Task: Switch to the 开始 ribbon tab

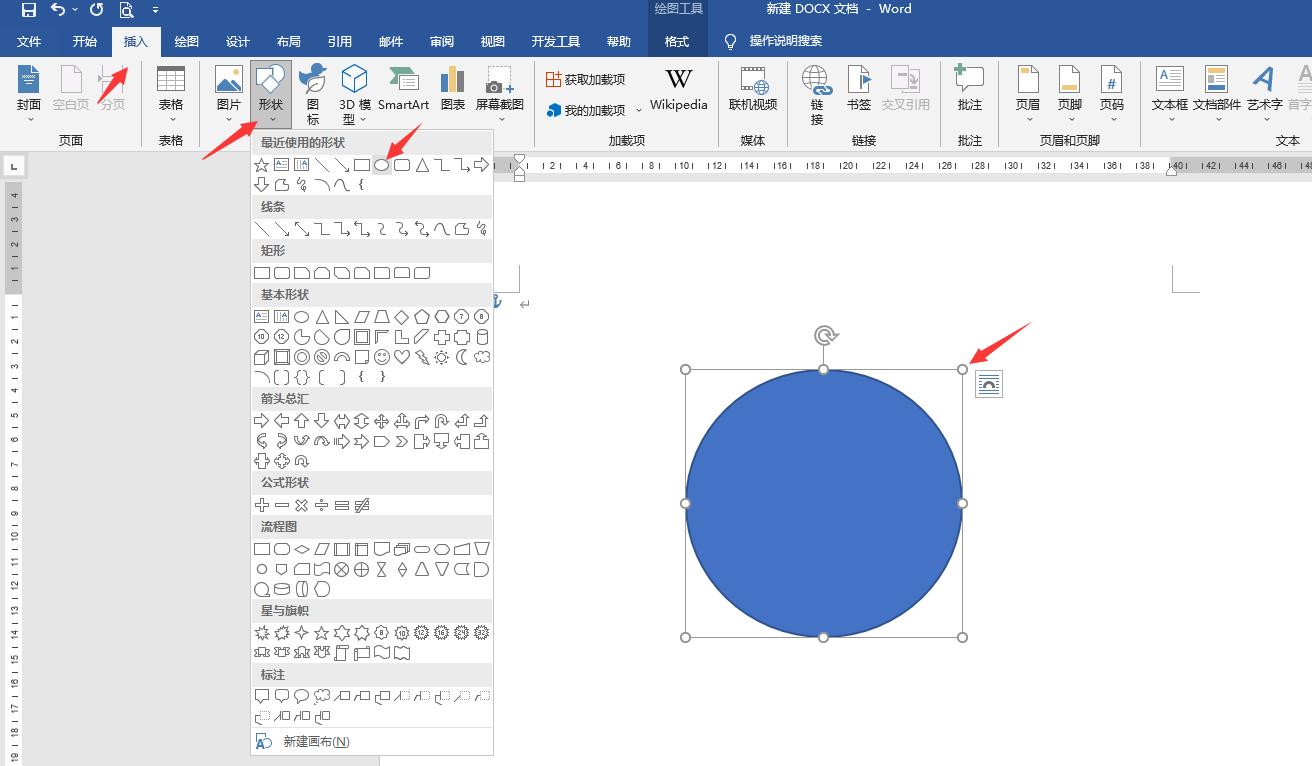Action: tap(84, 41)
